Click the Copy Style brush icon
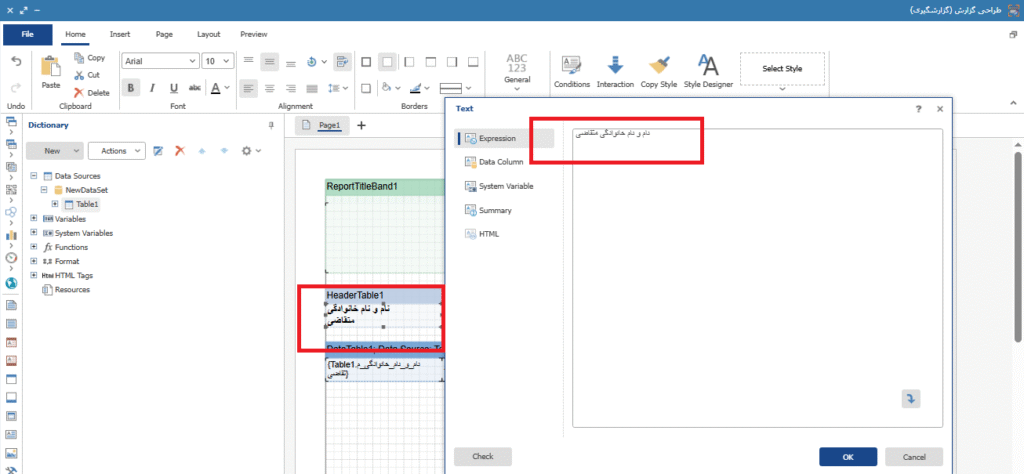 (x=658, y=66)
